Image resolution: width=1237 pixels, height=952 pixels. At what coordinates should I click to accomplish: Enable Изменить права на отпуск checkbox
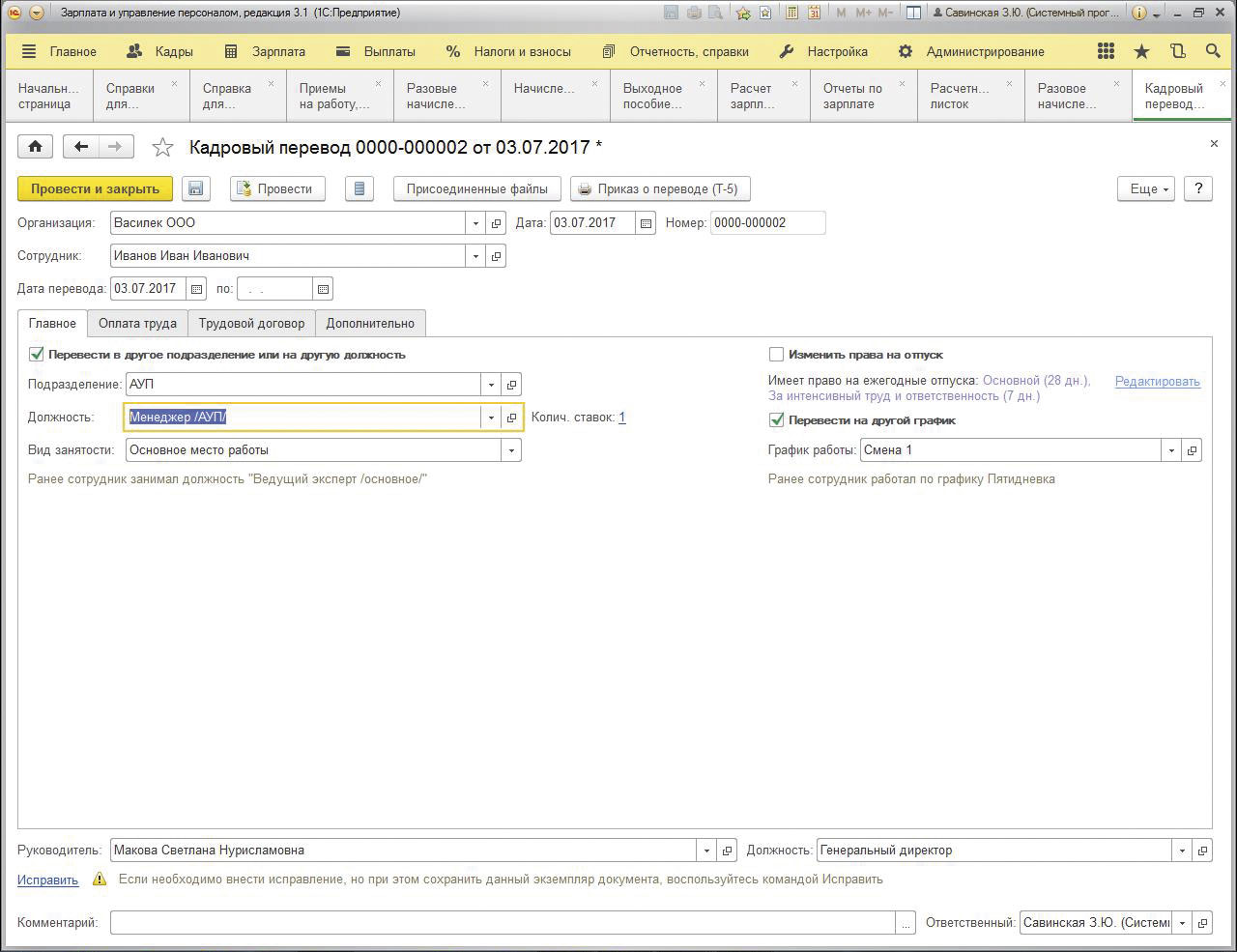pos(776,355)
